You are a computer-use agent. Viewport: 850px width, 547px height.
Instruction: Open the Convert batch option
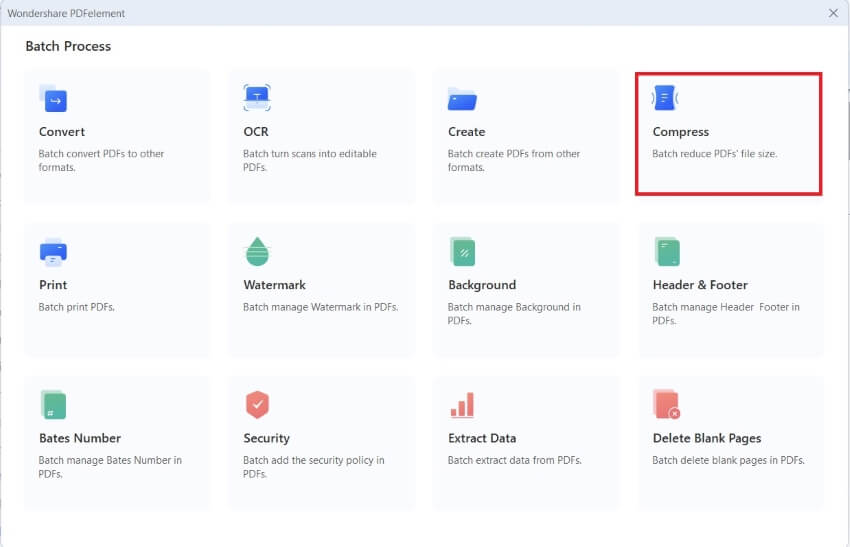[x=117, y=136]
